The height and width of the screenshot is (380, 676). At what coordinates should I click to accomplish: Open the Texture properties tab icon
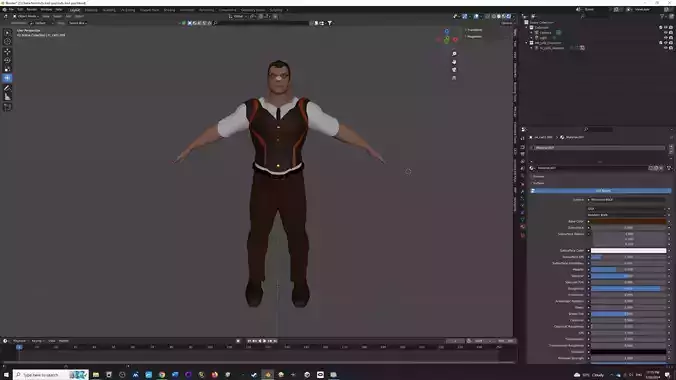pyautogui.click(x=523, y=235)
